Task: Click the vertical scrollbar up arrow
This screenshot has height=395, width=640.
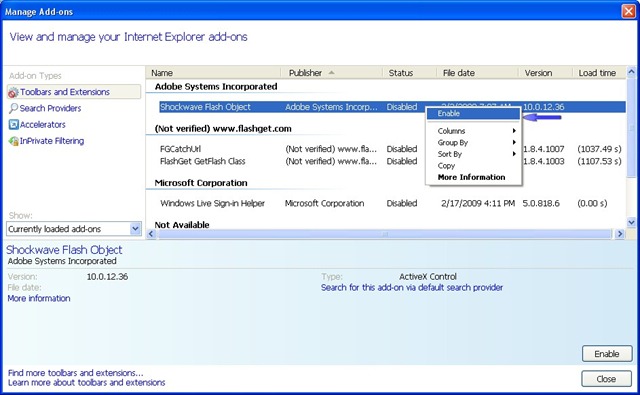Action: point(631,72)
